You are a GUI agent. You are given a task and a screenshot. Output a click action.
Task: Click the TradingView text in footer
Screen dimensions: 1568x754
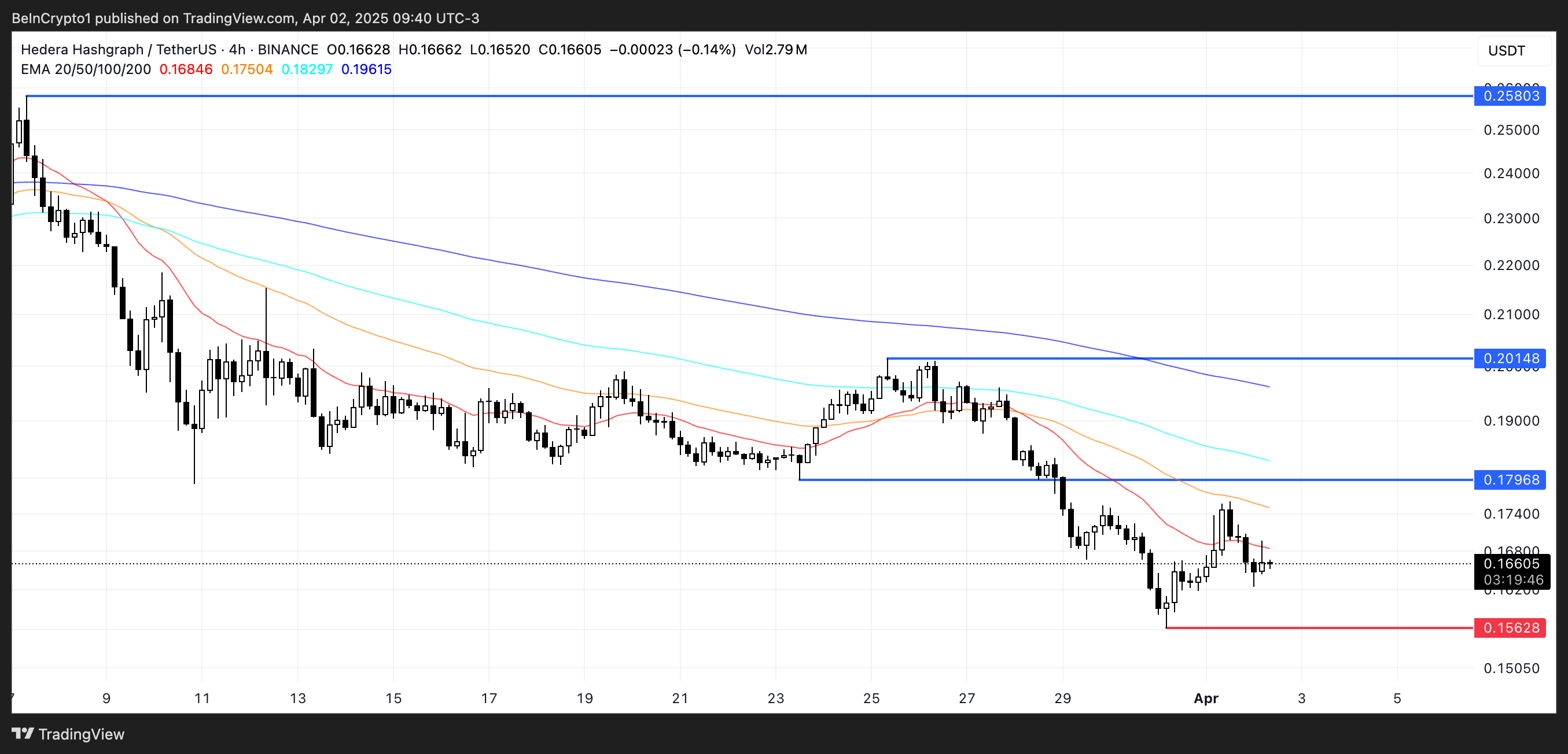coord(81,734)
